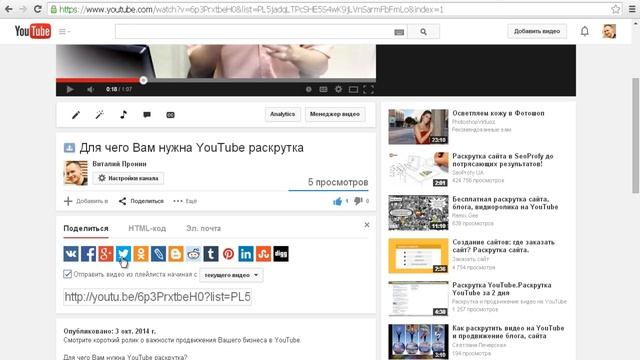
Task: Share video on Facebook
Action: click(89, 253)
